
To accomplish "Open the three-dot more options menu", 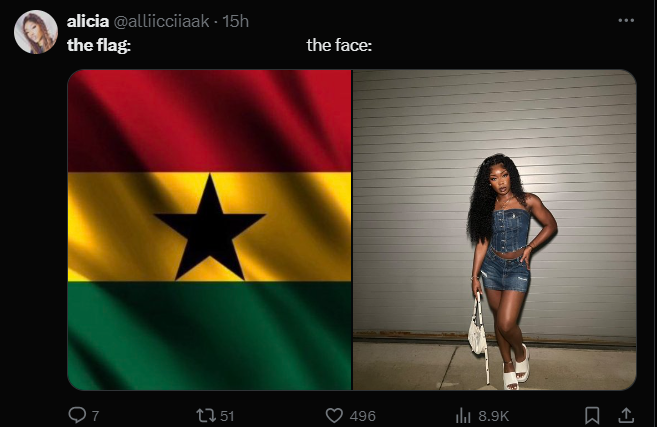I will coord(627,20).
